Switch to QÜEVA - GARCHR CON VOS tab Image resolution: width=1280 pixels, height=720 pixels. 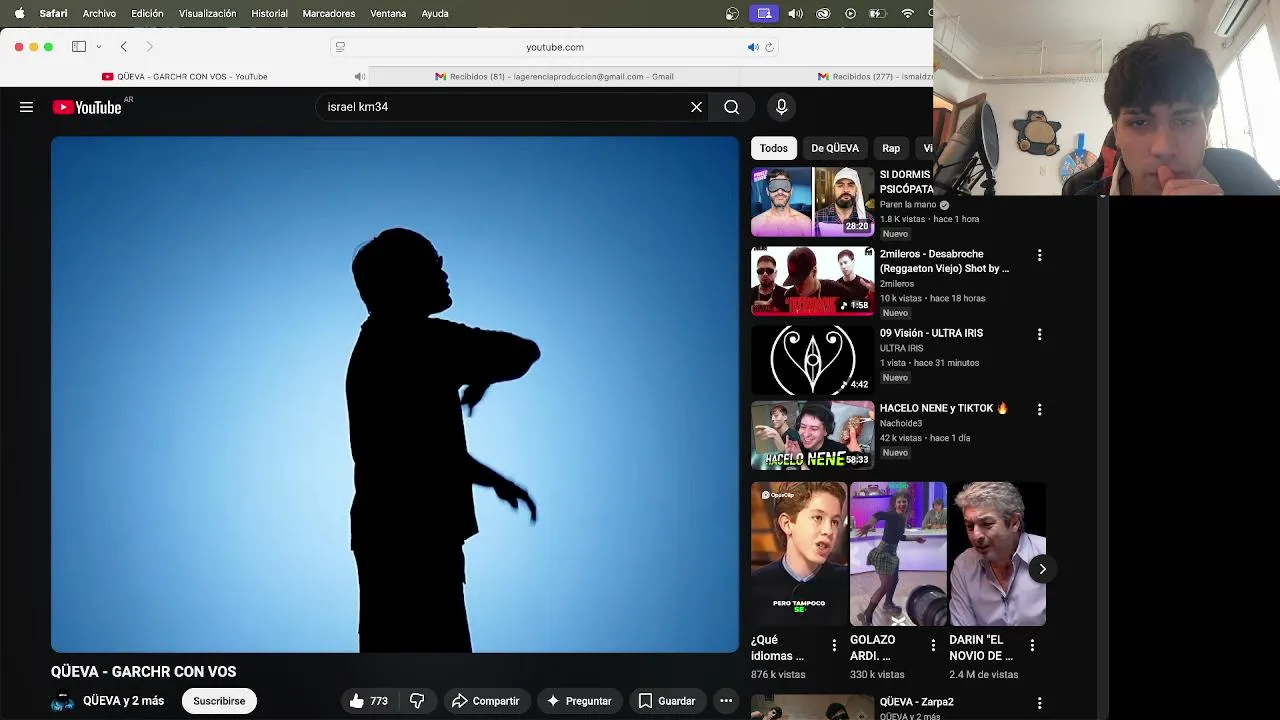[184, 76]
